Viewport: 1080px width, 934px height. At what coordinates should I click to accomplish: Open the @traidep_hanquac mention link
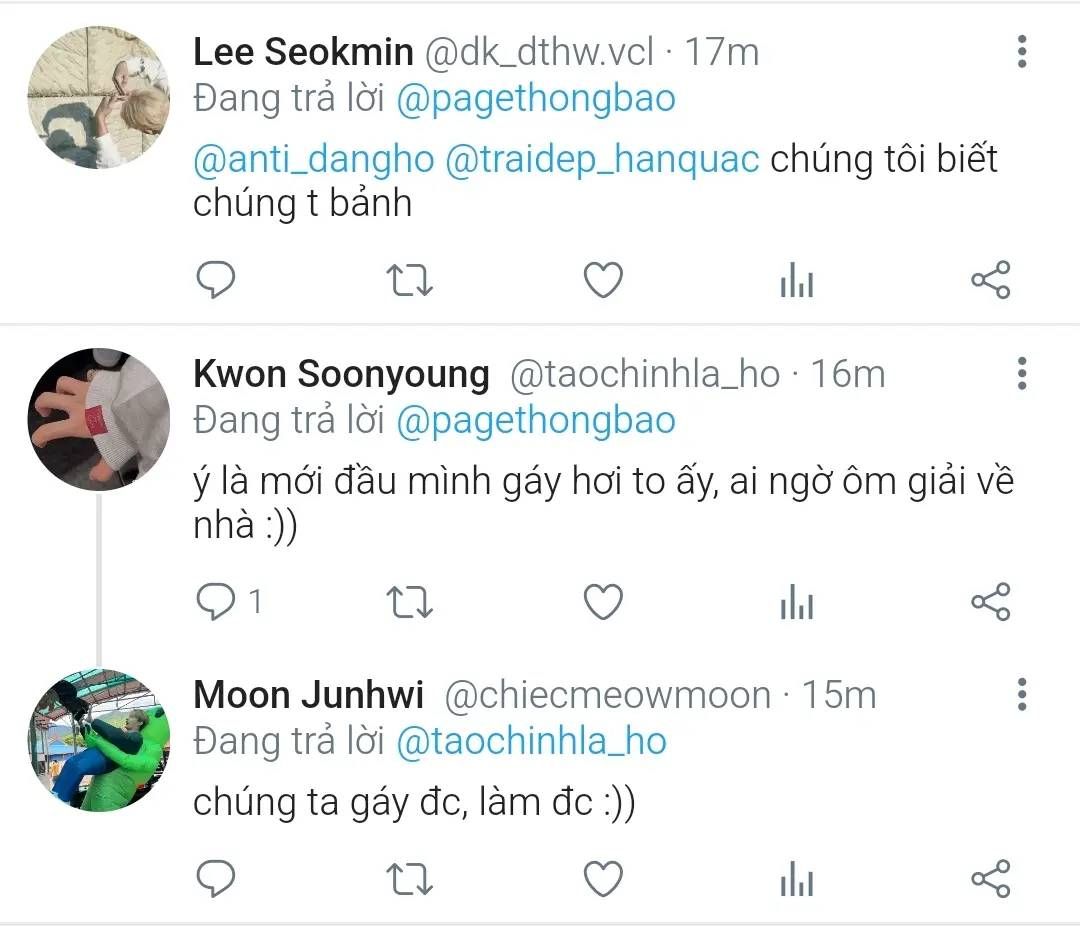[x=602, y=160]
